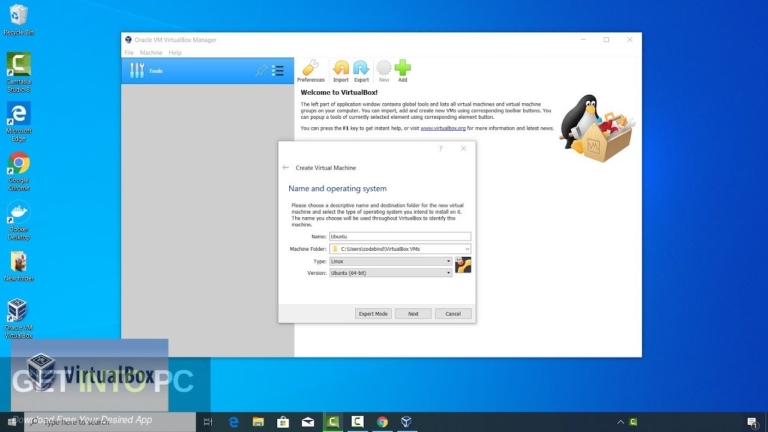768x432 pixels.
Task: Open the New folder desktop icon
Action: point(19,266)
